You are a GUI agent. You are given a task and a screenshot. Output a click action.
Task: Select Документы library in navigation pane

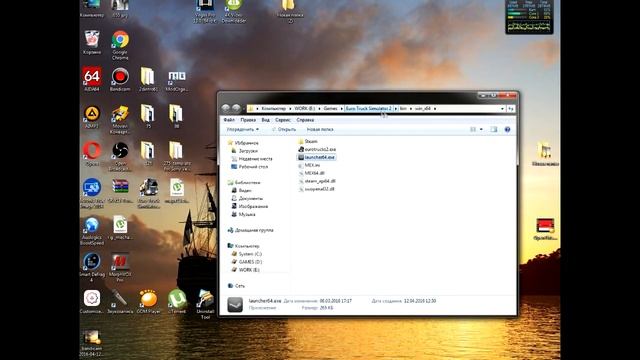tap(247, 198)
